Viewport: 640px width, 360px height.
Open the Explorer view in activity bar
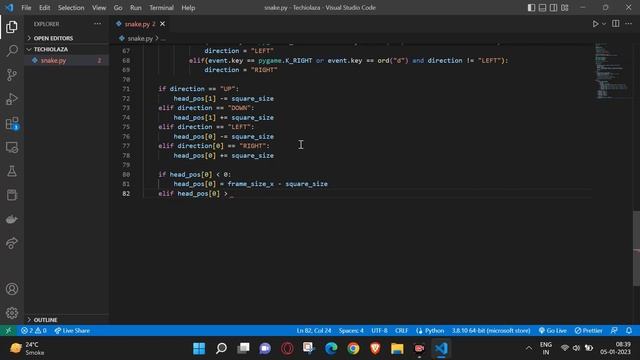tap(12, 27)
